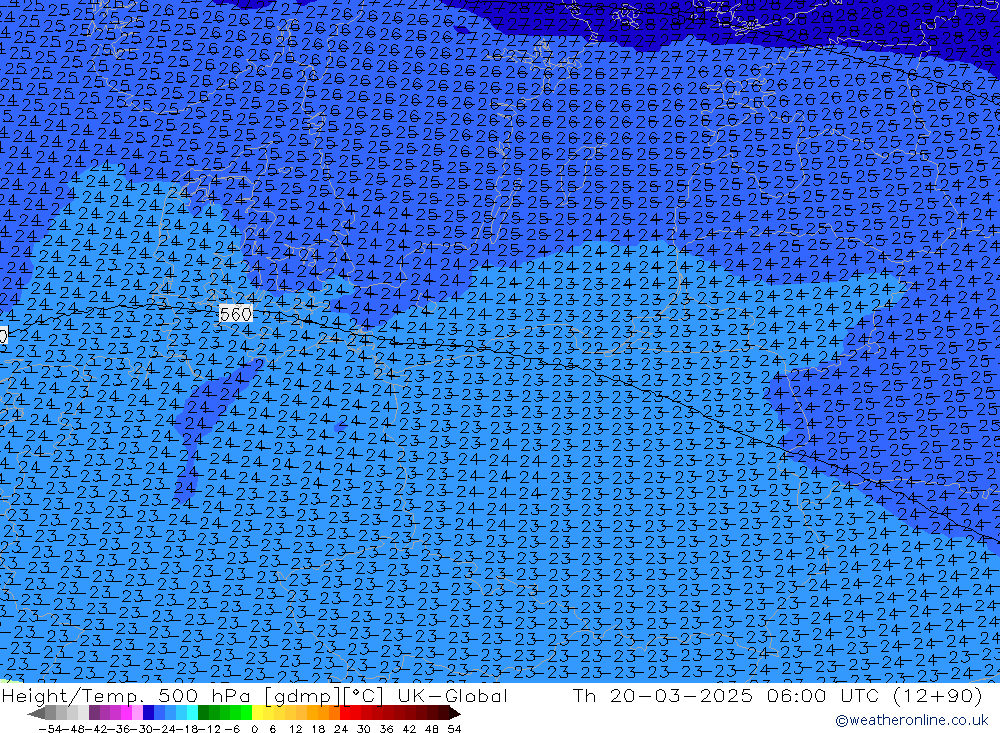Click the [°C] unit label in title

tap(363, 695)
